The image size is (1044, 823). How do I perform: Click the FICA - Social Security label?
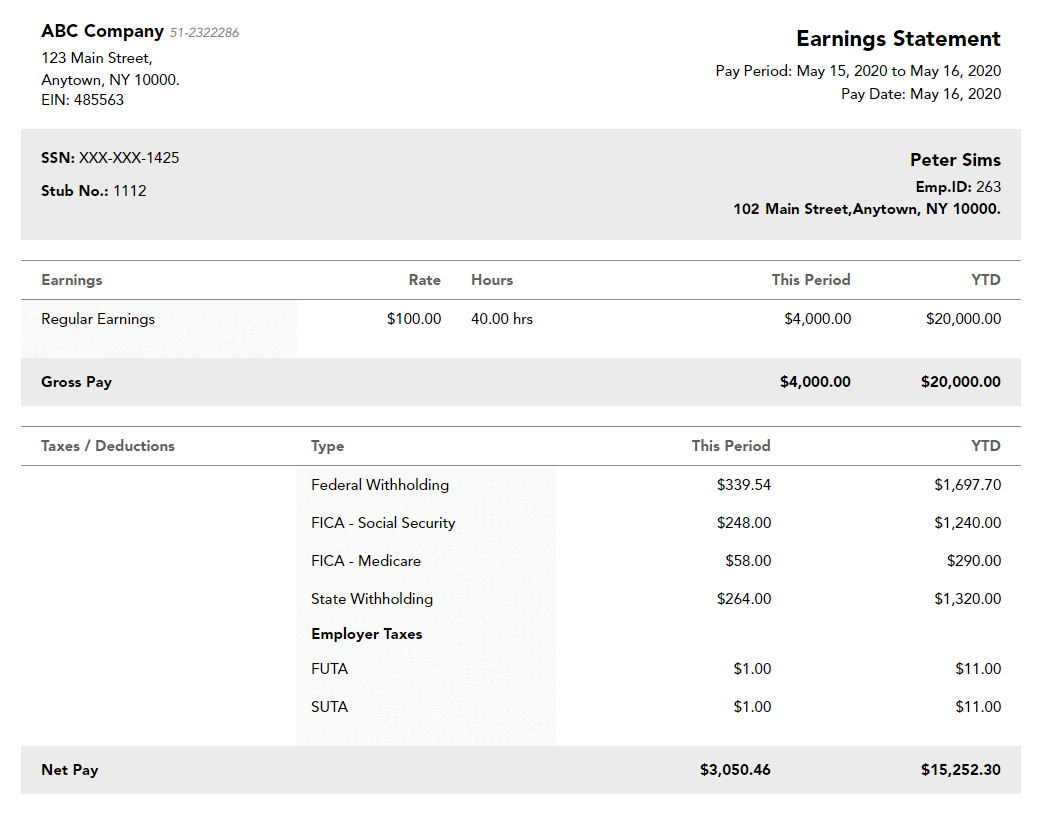[x=383, y=523]
